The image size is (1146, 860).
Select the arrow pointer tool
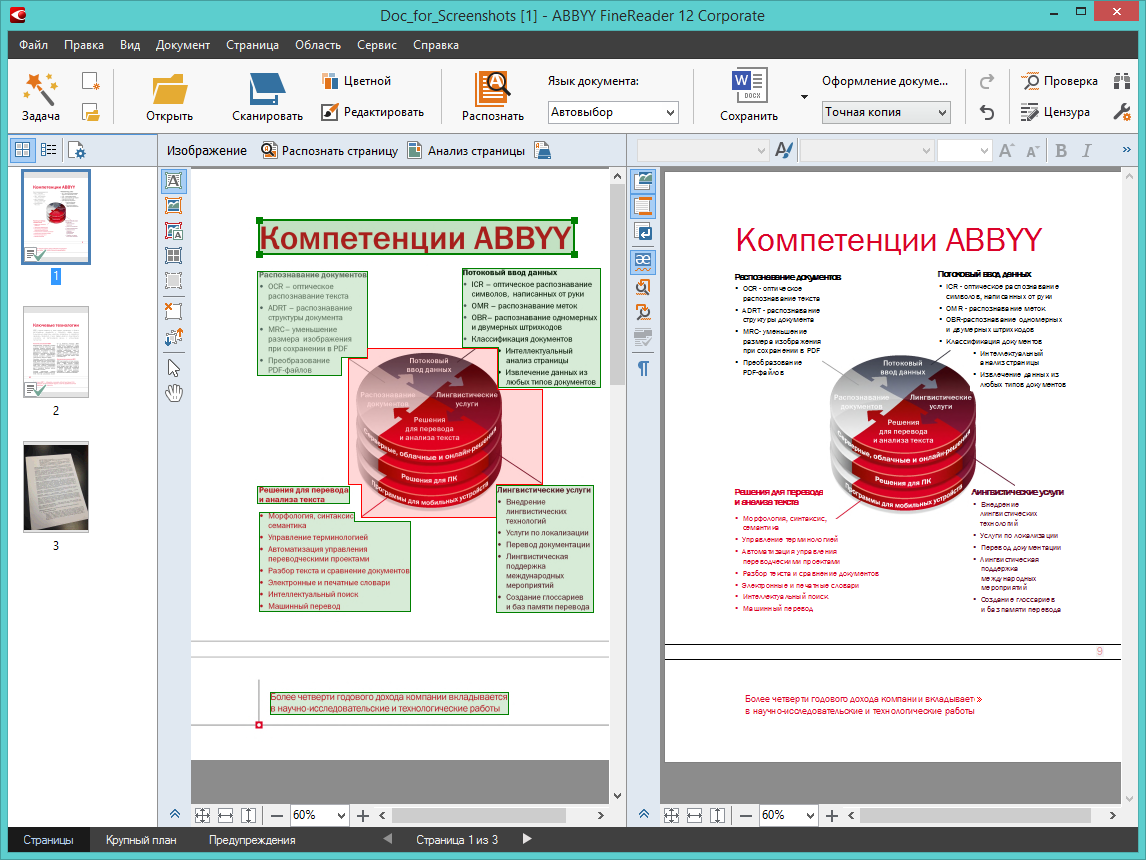(173, 368)
